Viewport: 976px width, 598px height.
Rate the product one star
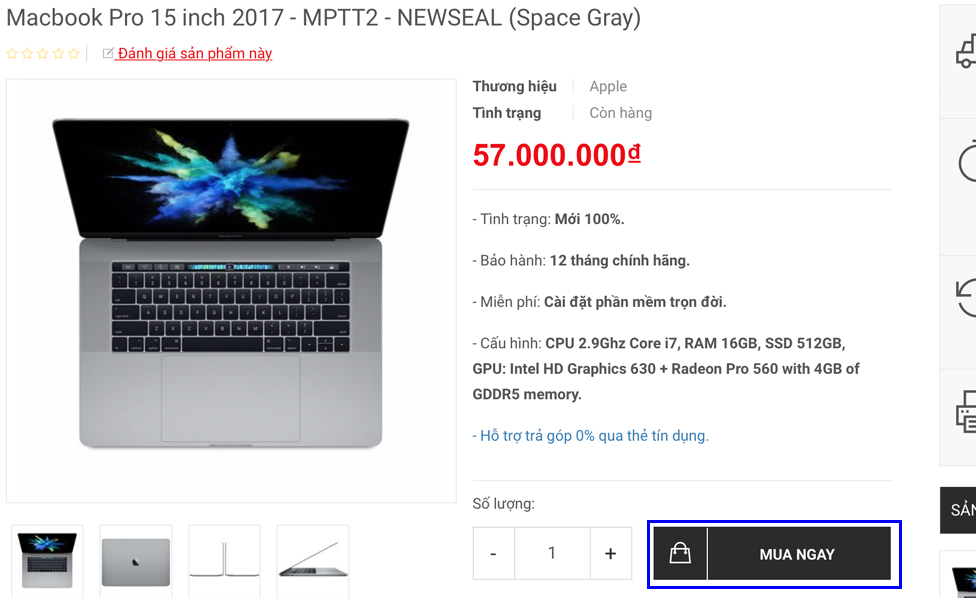tap(12, 54)
